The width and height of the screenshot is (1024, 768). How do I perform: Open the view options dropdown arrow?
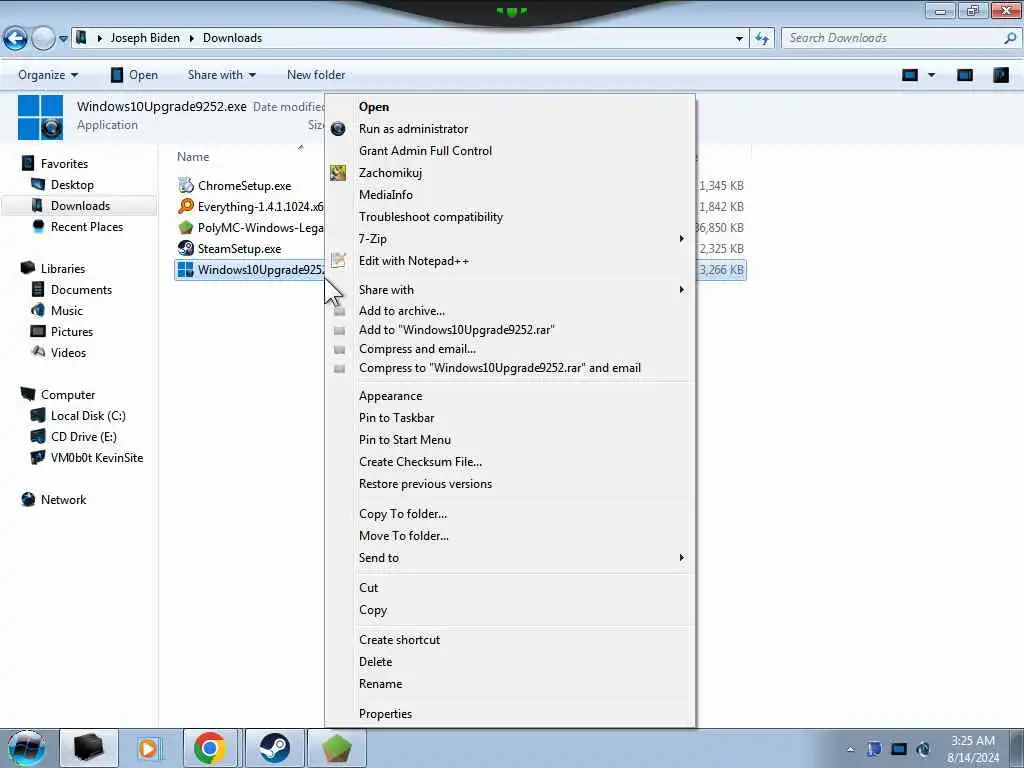coord(931,75)
